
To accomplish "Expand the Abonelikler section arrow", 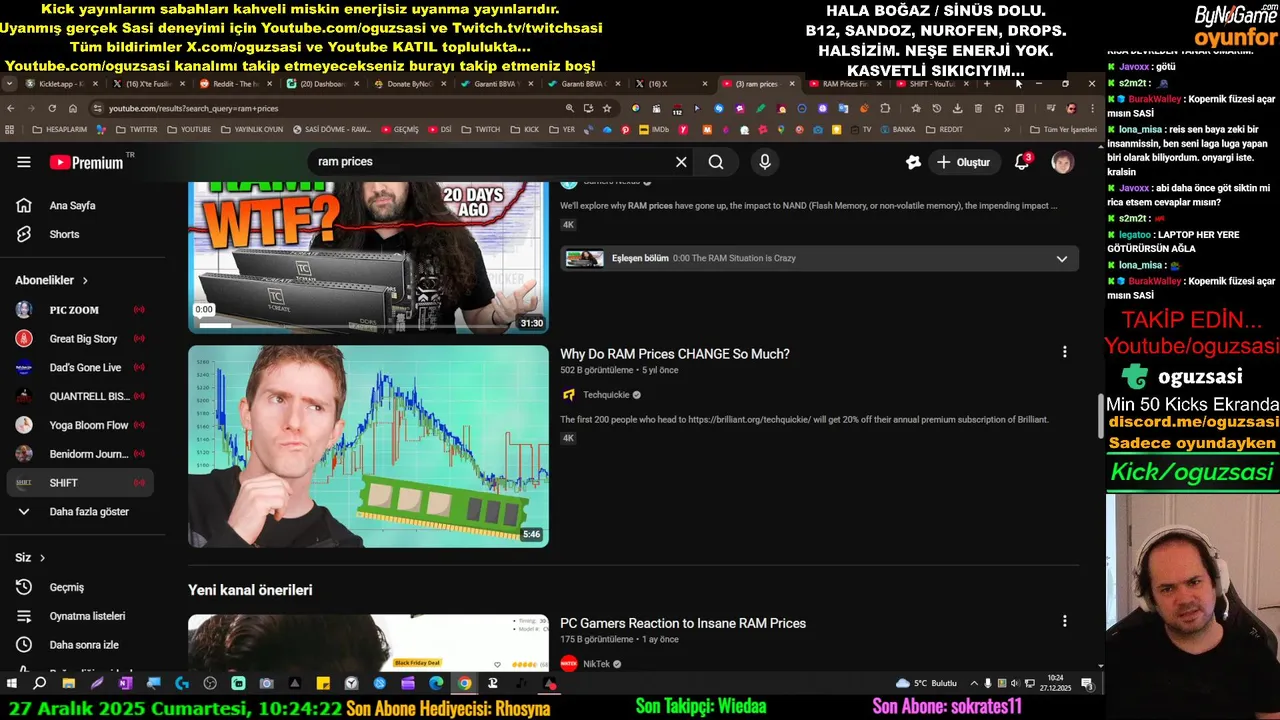I will [x=85, y=281].
